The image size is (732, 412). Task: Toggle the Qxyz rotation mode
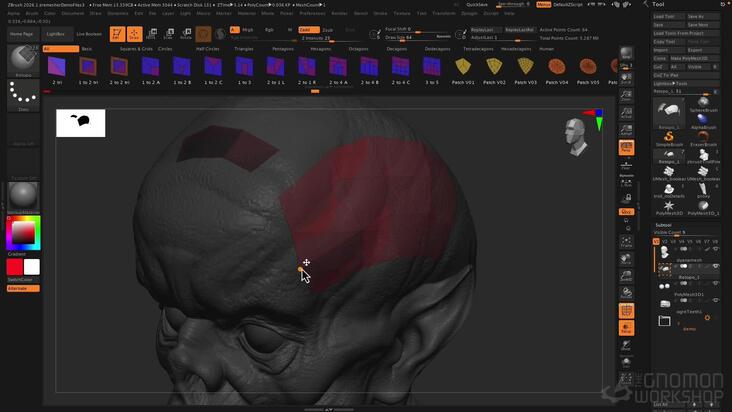coord(626,212)
